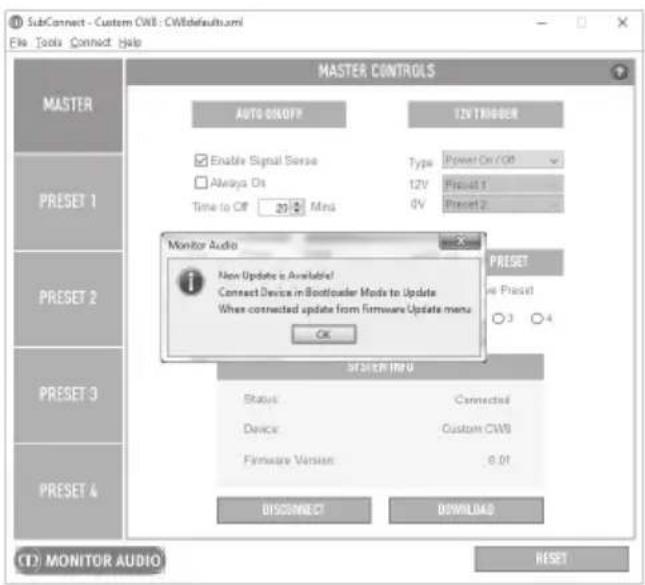
Task: Switch to the PRESET 3 tab
Action: pyautogui.click(x=68, y=394)
